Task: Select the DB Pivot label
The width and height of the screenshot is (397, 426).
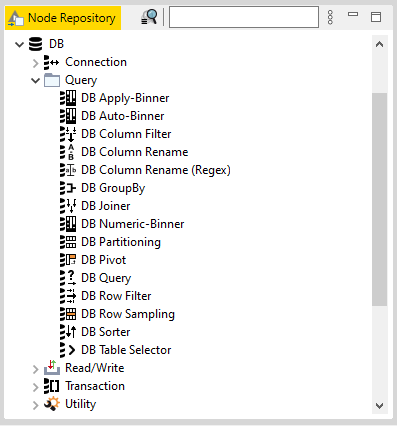Action: tap(104, 260)
